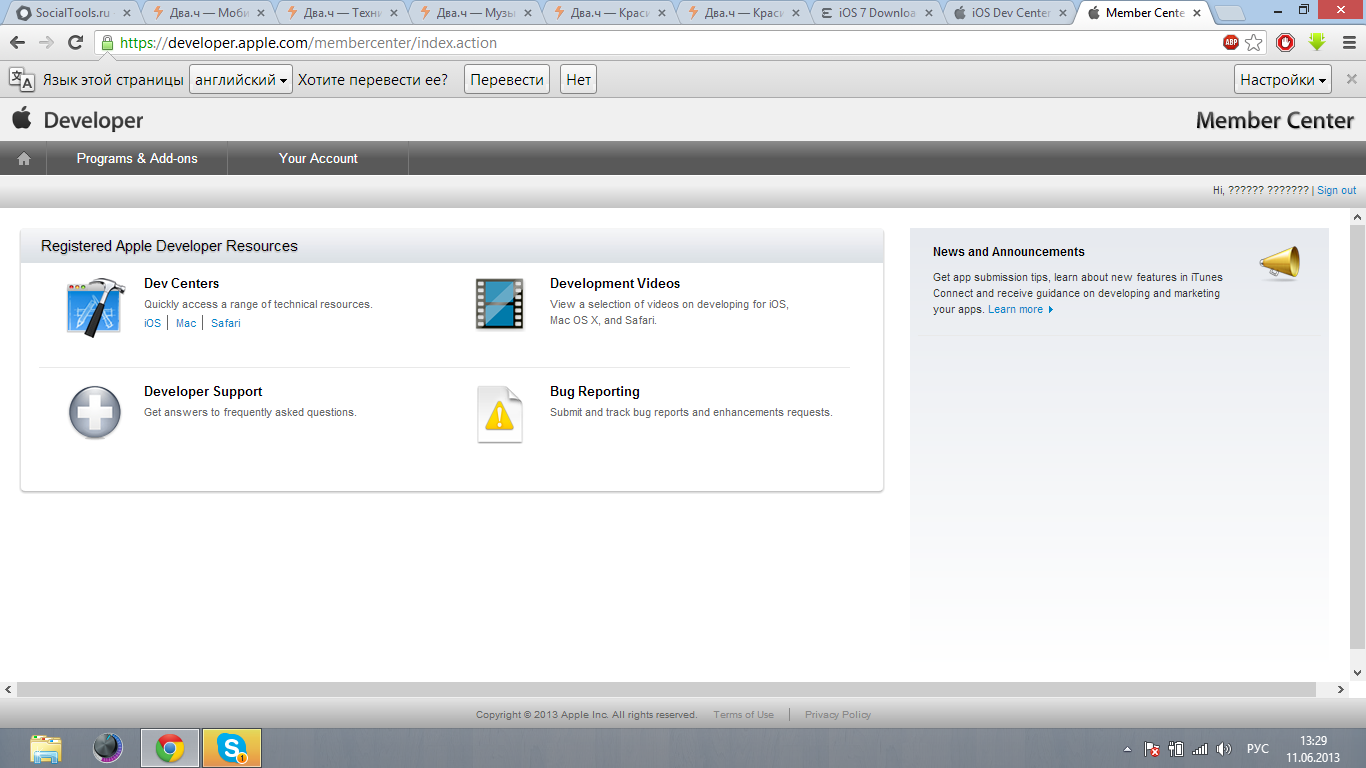Click the Terms of Use footer link
The height and width of the screenshot is (768, 1366).
(743, 714)
